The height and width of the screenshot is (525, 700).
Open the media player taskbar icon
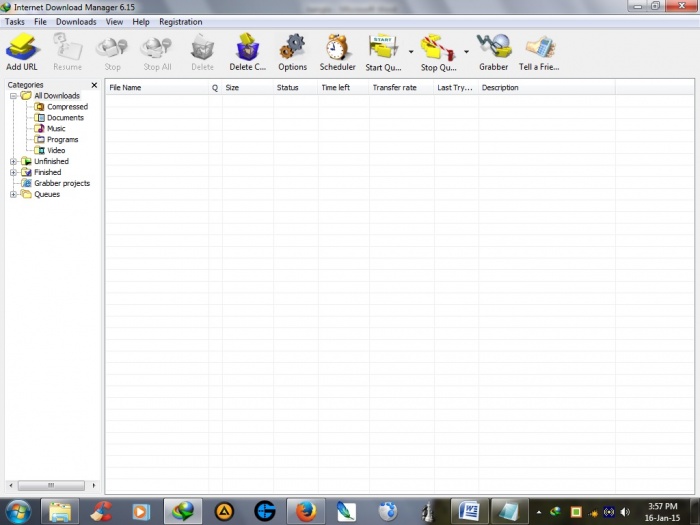pos(141,512)
